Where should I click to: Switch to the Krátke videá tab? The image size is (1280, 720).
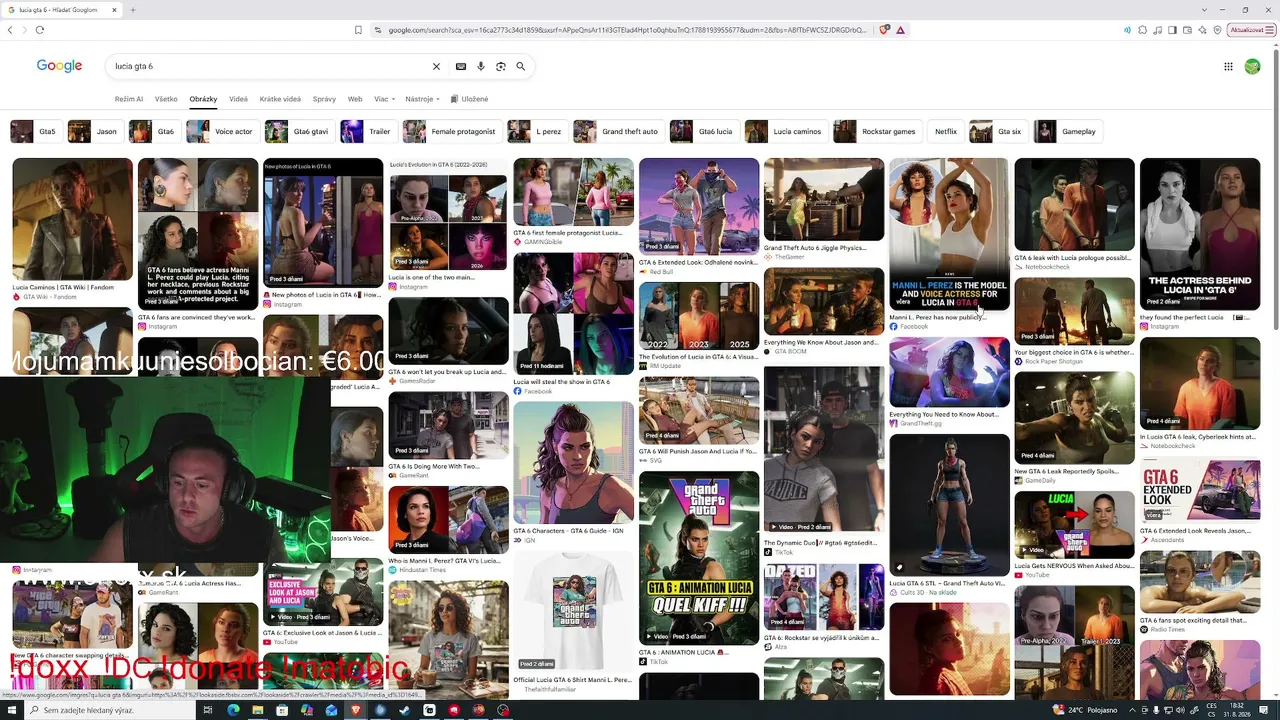click(280, 99)
